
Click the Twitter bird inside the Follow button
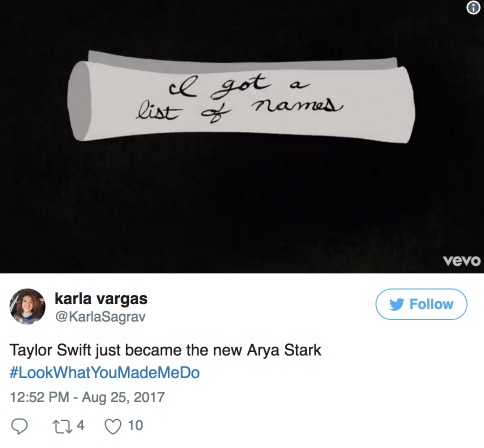(x=397, y=304)
